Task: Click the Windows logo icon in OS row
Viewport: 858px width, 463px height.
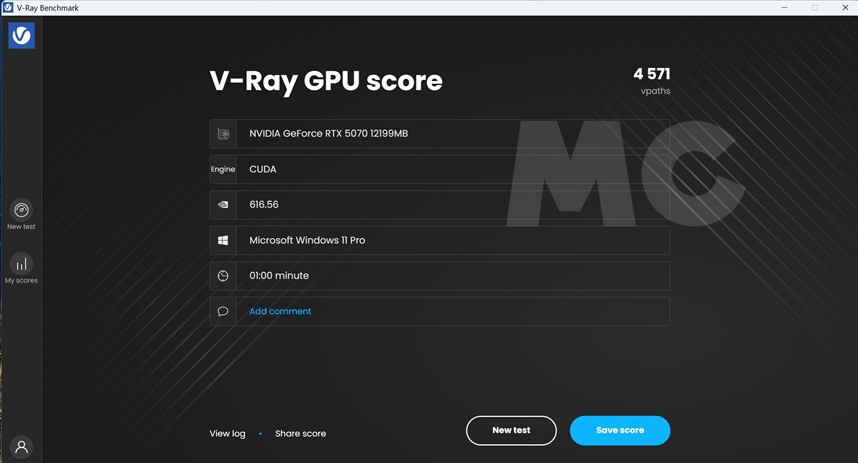Action: click(223, 240)
